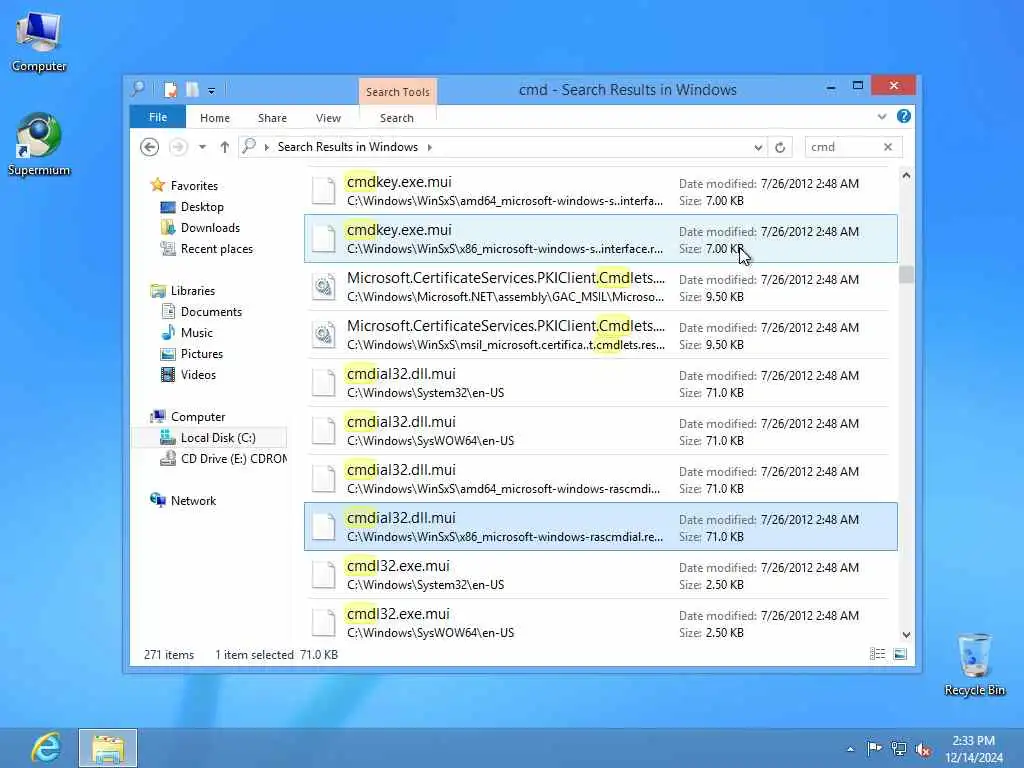The height and width of the screenshot is (768, 1024).
Task: Open the Search ribbon tab
Action: (397, 118)
